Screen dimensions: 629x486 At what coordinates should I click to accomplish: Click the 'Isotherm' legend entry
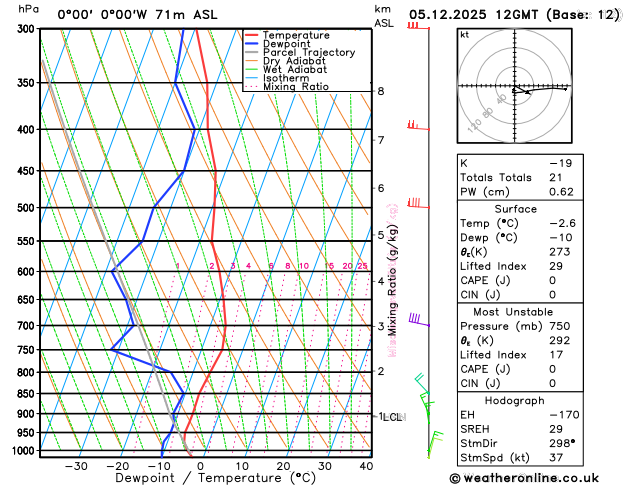(286, 78)
